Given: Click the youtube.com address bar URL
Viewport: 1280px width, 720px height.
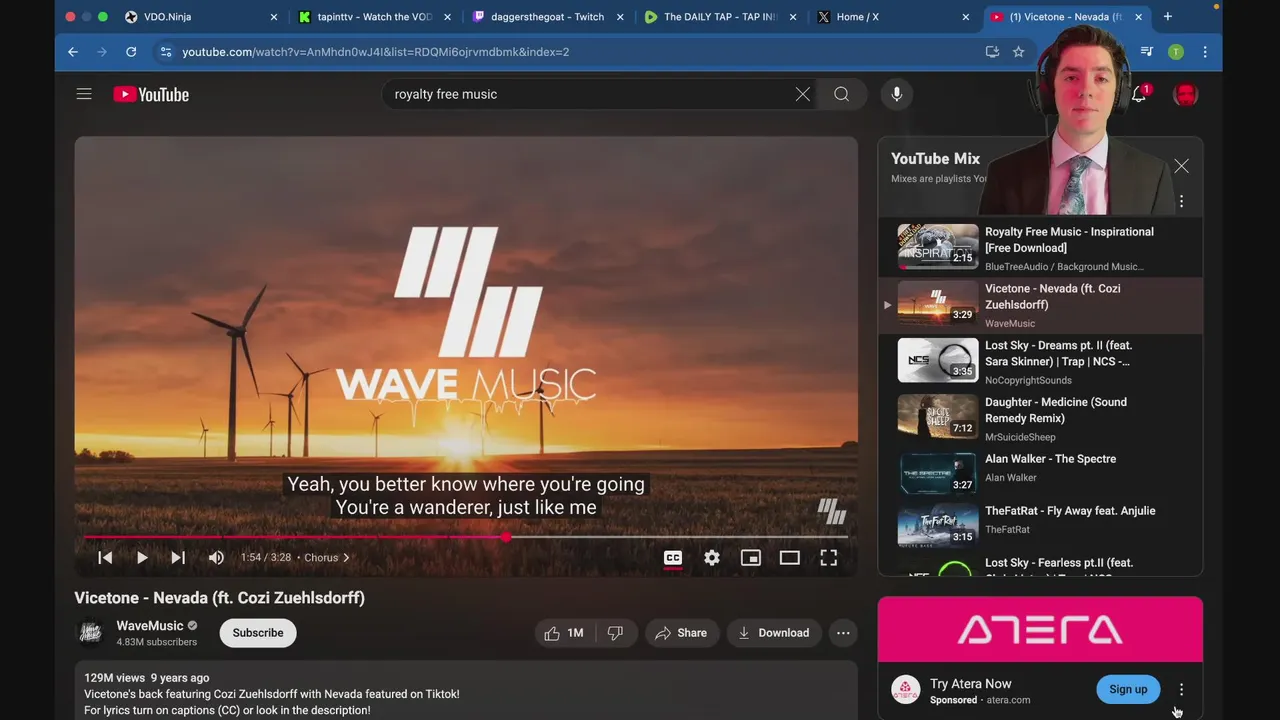Looking at the screenshot, I should [376, 52].
